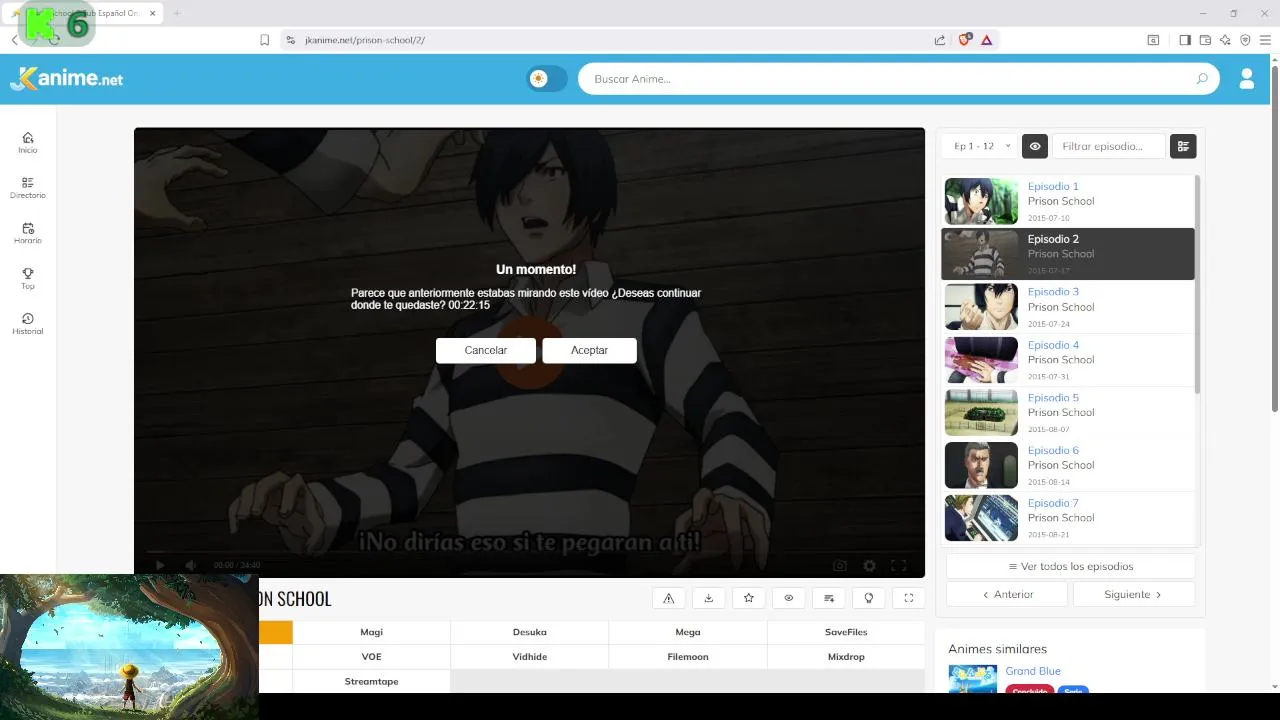
Task: Select the Vidhide server tab
Action: pyautogui.click(x=529, y=657)
